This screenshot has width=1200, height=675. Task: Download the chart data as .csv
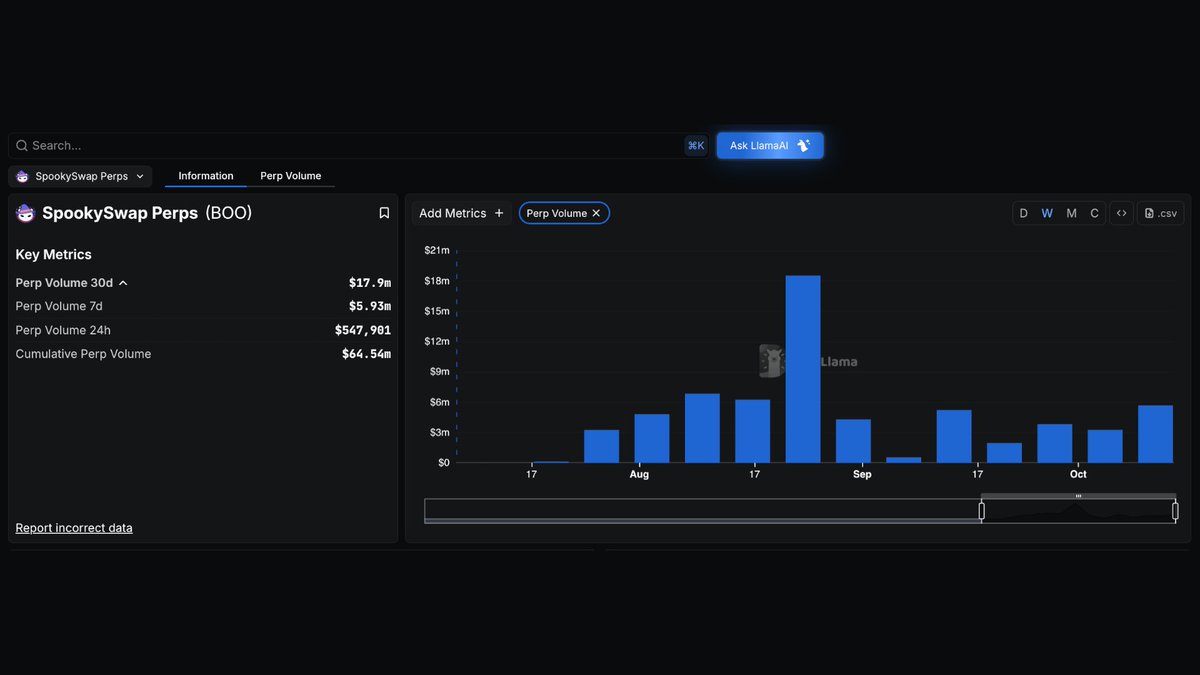pos(1161,213)
